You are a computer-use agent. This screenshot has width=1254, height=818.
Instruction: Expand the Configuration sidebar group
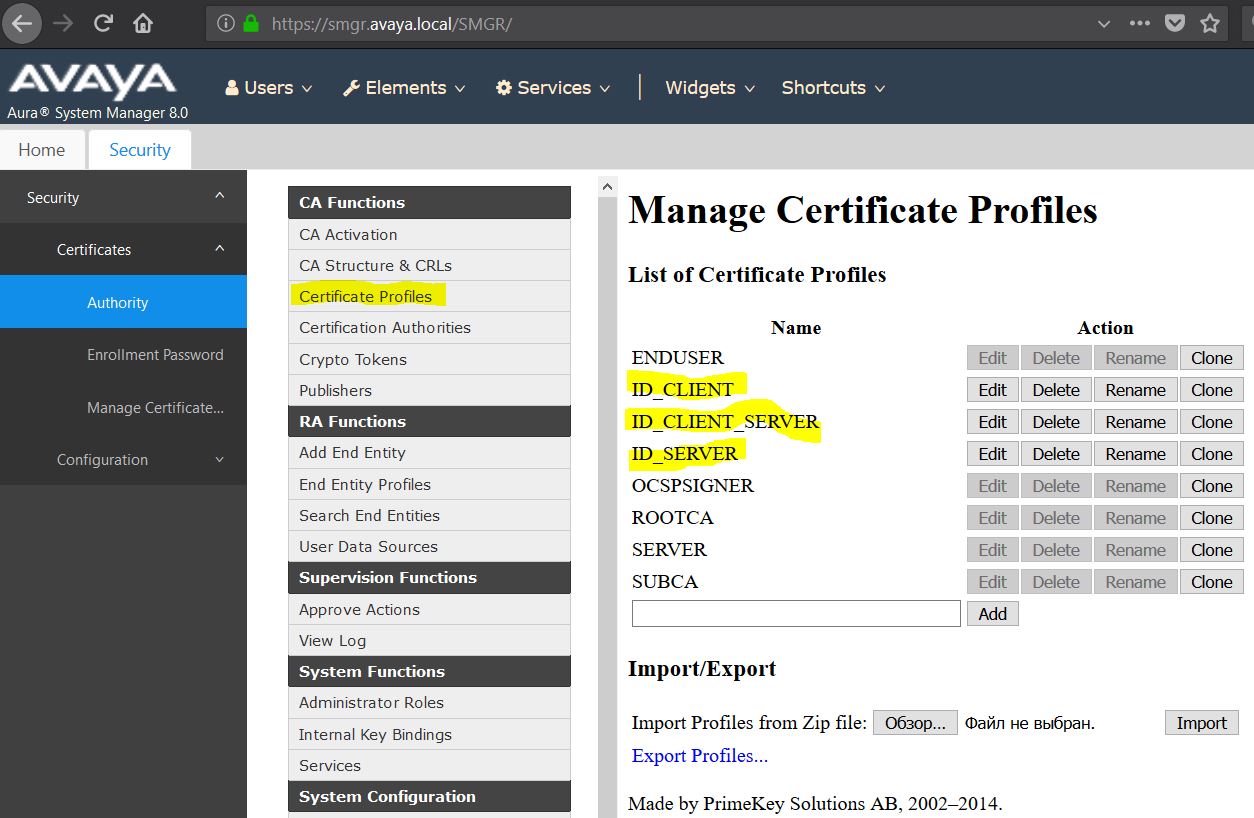[x=123, y=460]
